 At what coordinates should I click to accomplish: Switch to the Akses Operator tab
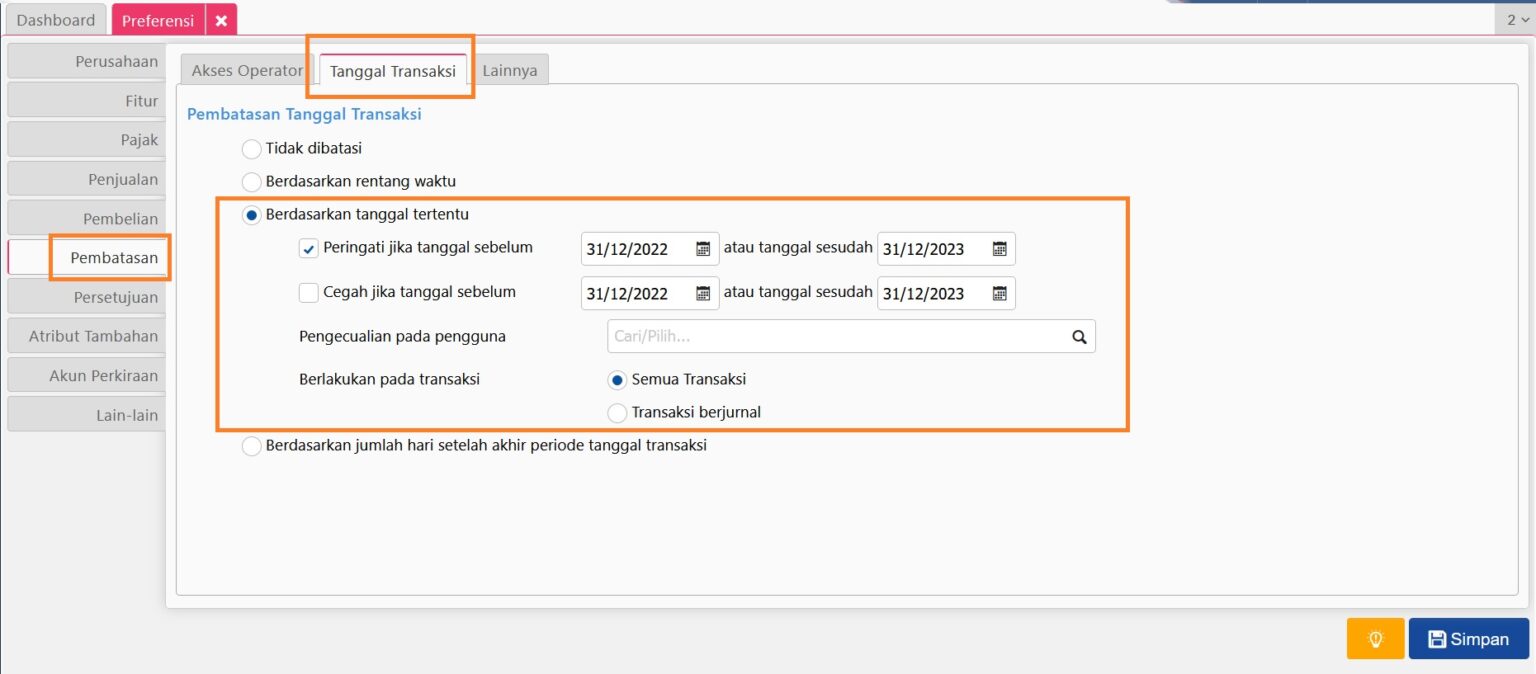pos(246,70)
